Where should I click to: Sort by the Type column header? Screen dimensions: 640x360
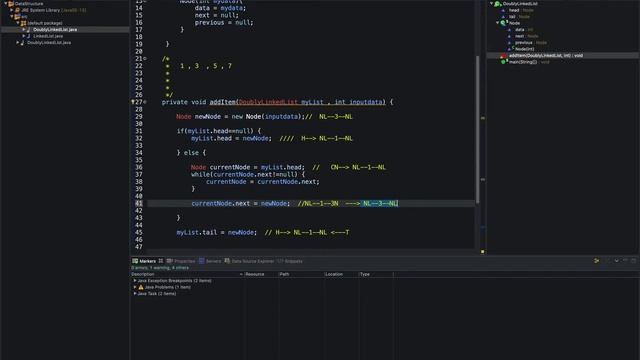pyautogui.click(x=376, y=274)
